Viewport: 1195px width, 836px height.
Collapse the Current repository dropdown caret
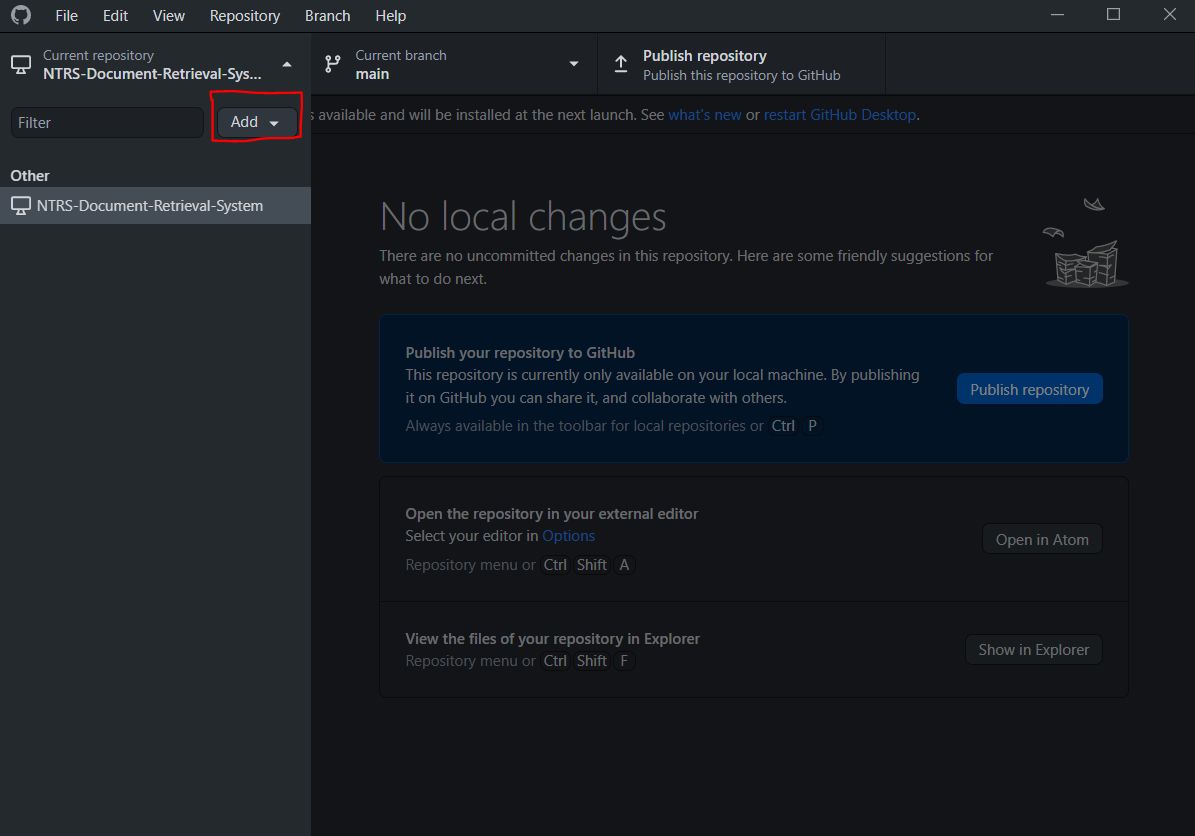tap(287, 65)
